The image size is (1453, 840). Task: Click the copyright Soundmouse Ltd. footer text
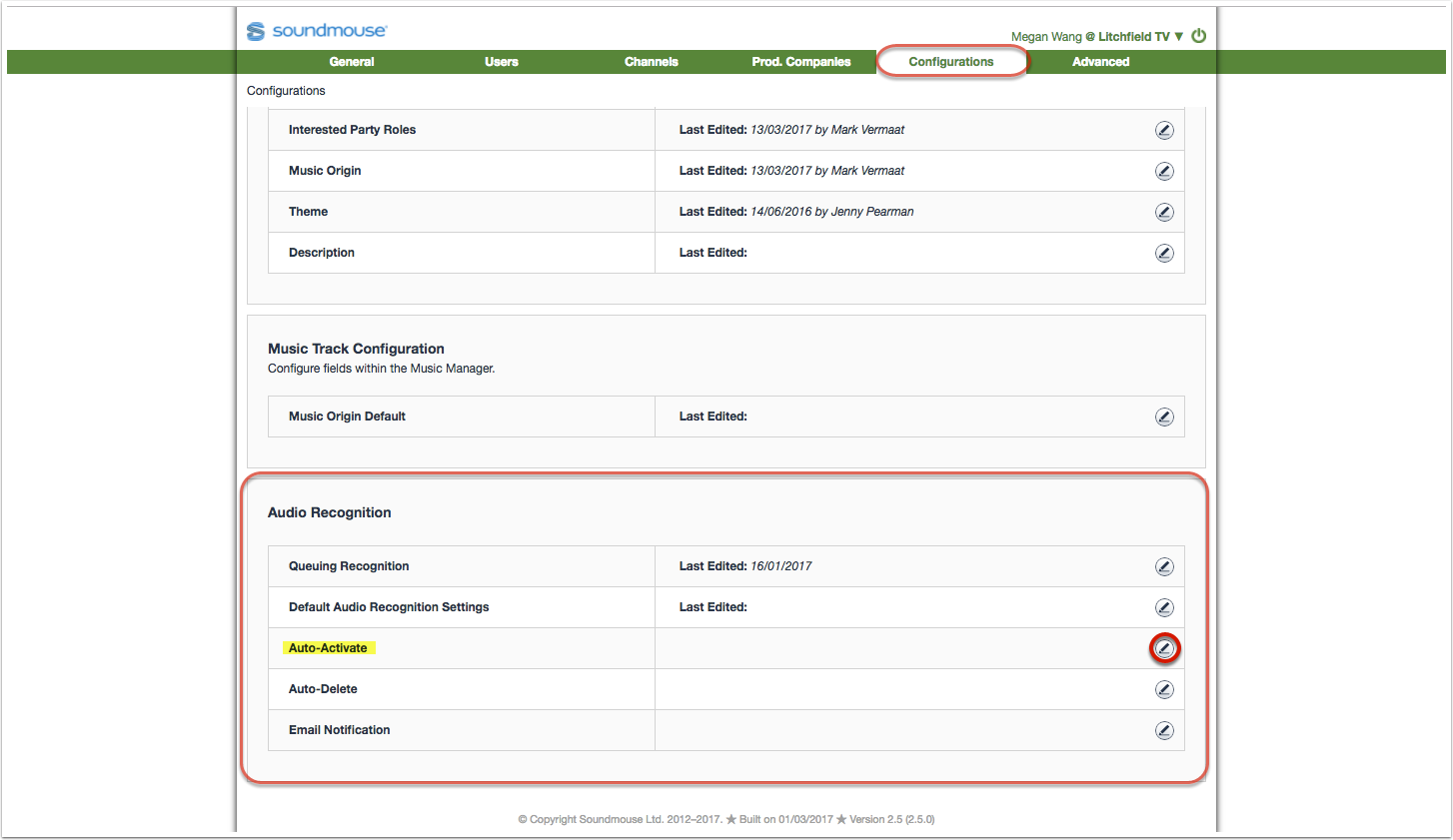tap(621, 819)
